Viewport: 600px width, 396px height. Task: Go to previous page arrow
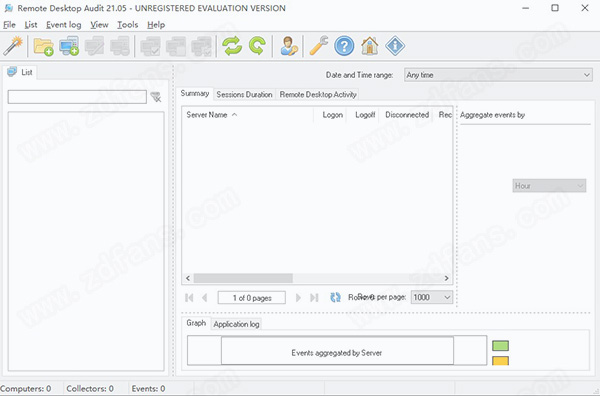click(x=205, y=298)
